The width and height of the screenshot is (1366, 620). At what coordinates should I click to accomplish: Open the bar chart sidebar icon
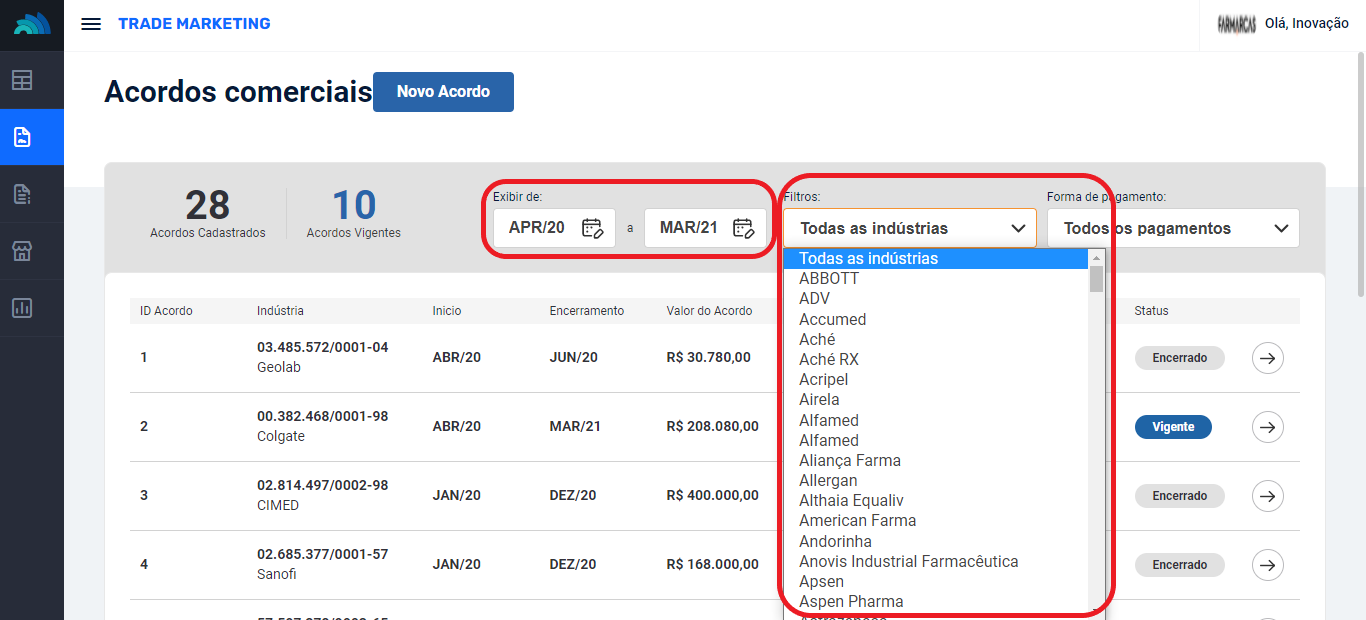22,308
